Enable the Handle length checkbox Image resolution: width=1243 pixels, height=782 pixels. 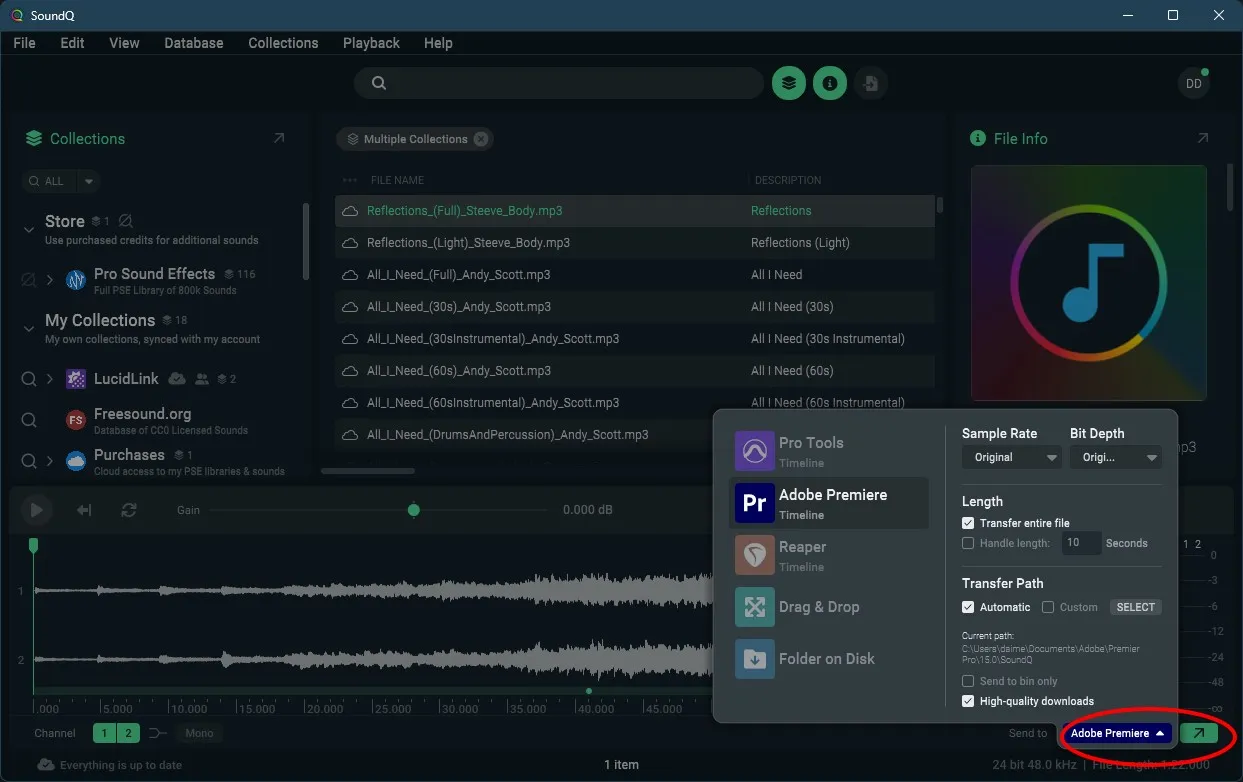pos(968,543)
